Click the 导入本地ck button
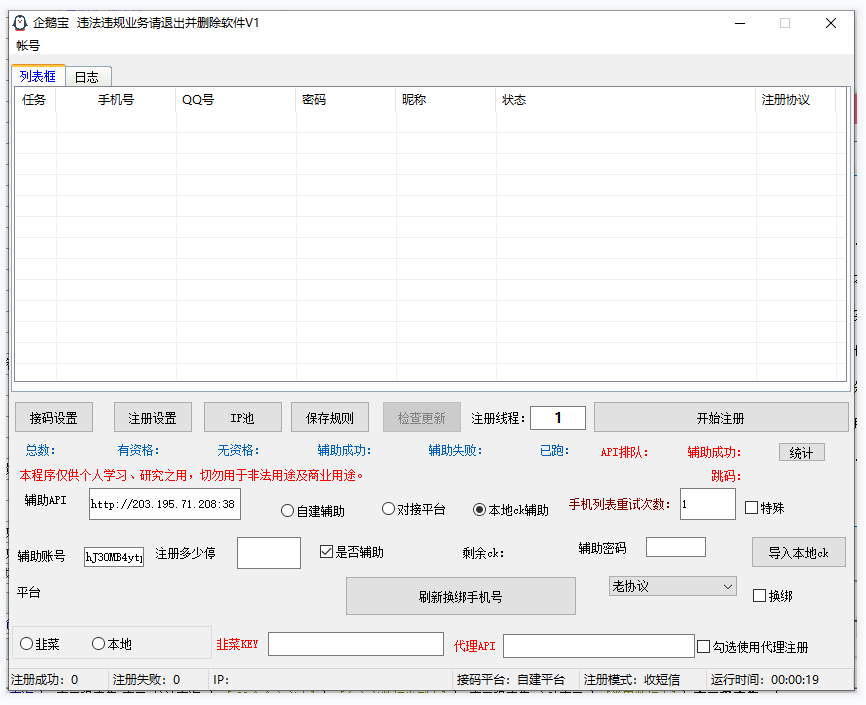Viewport: 866px width, 705px height. [798, 552]
